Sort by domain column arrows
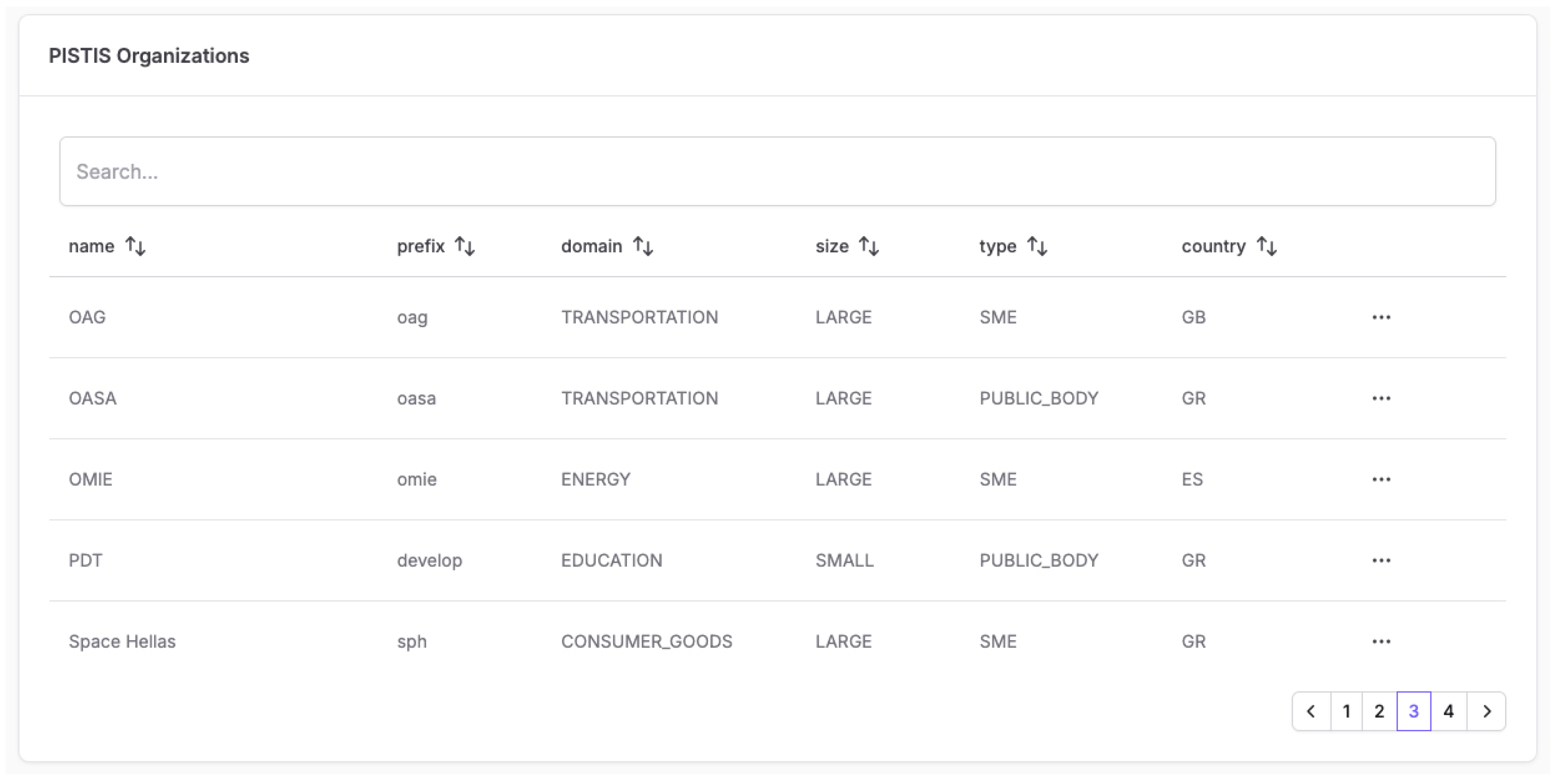Viewport: 1556px width, 784px height. (643, 246)
